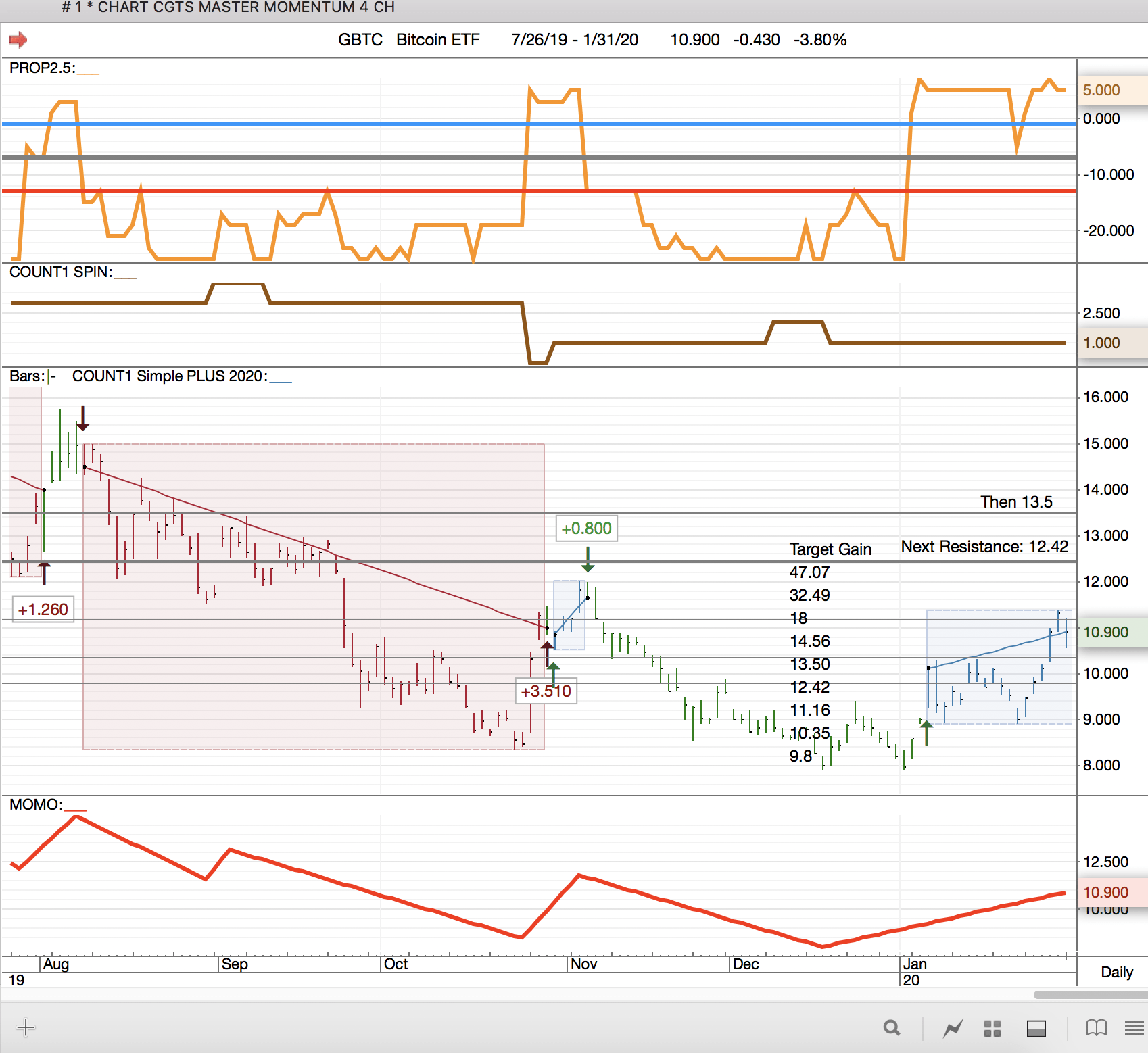Select the lightning bolt chart icon
Viewport: 1148px width, 1053px height.
click(953, 1029)
